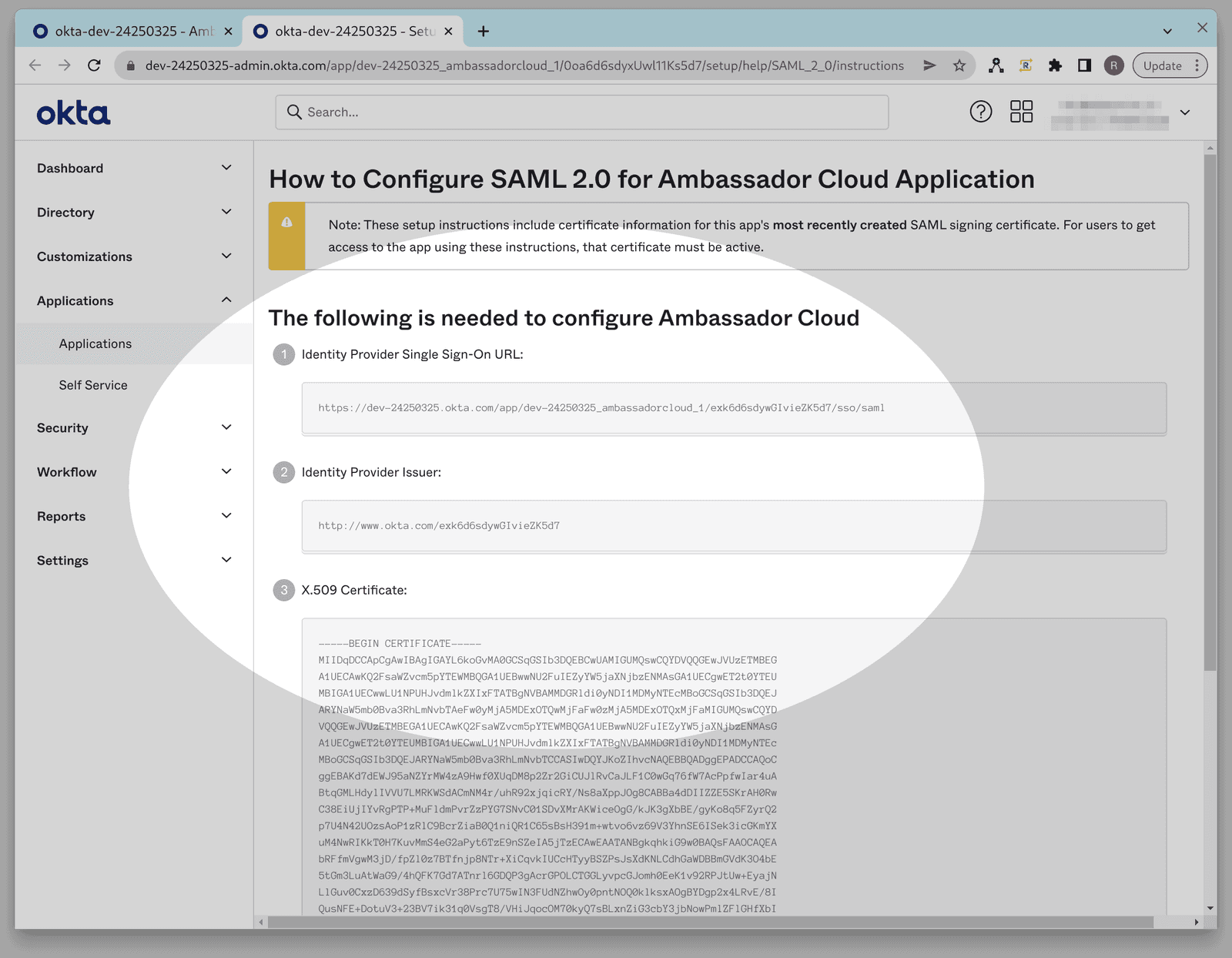Image resolution: width=1232 pixels, height=958 pixels.
Task: Click the Okta search field
Action: click(582, 112)
